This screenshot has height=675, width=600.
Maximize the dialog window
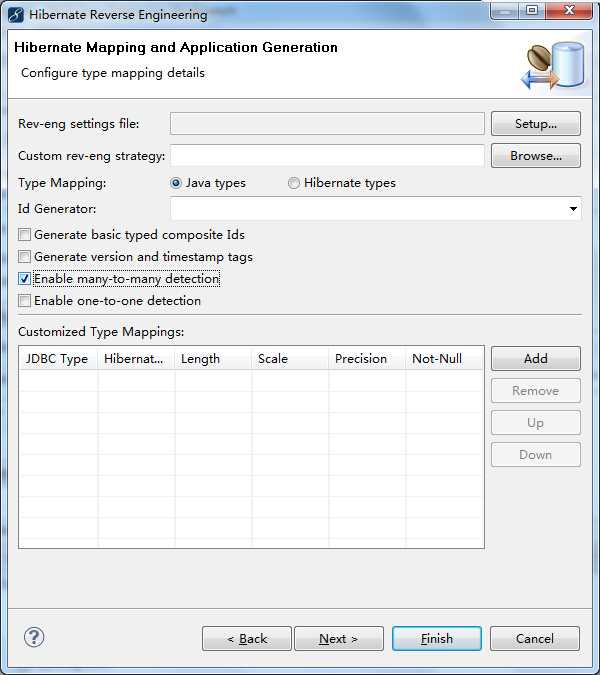click(532, 10)
